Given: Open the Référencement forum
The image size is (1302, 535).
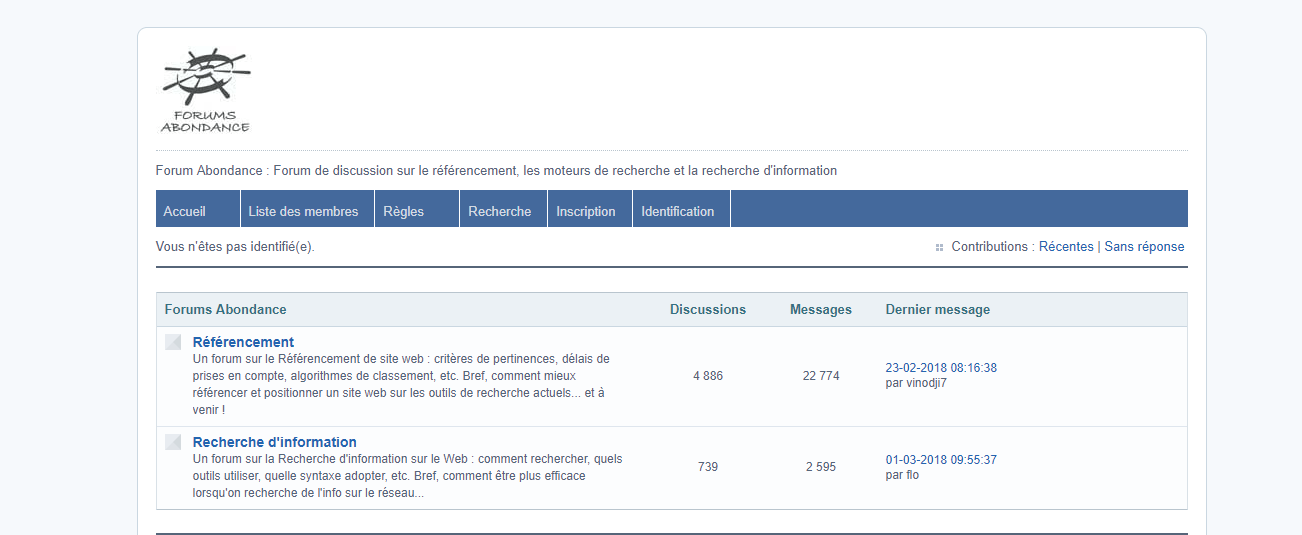Looking at the screenshot, I should coord(243,342).
